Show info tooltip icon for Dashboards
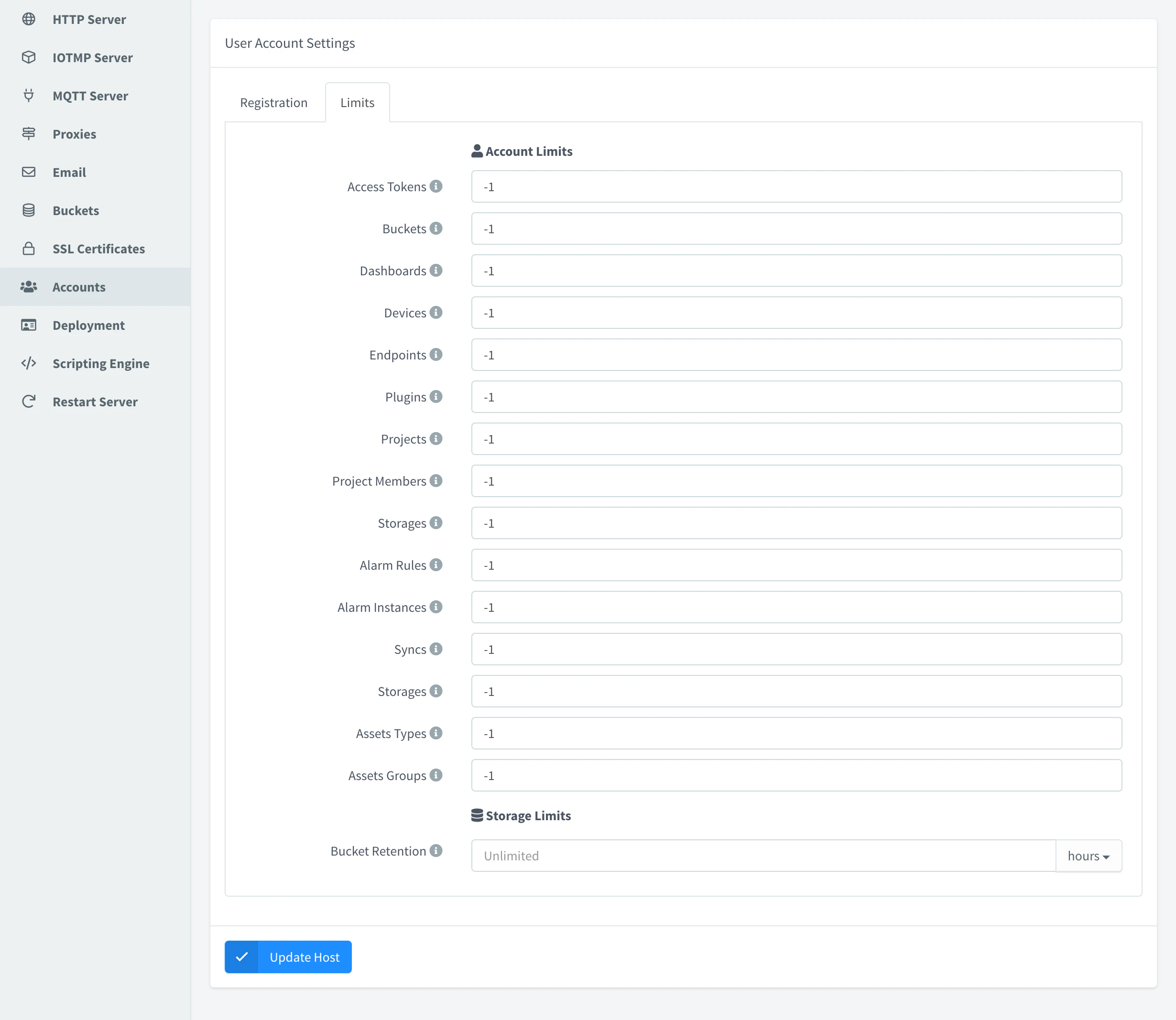The width and height of the screenshot is (1176, 1020). pyautogui.click(x=436, y=271)
